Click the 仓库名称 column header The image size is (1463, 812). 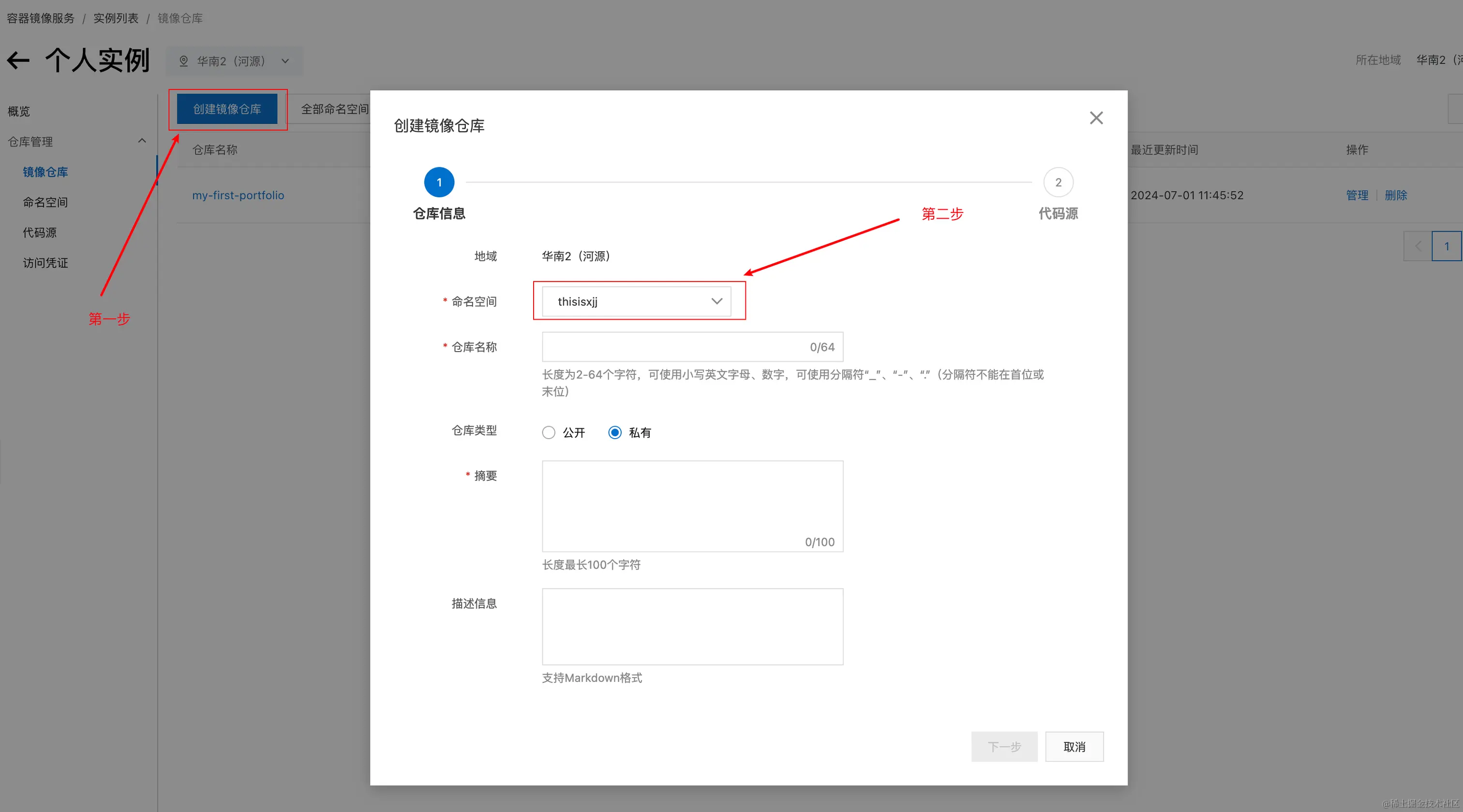215,150
